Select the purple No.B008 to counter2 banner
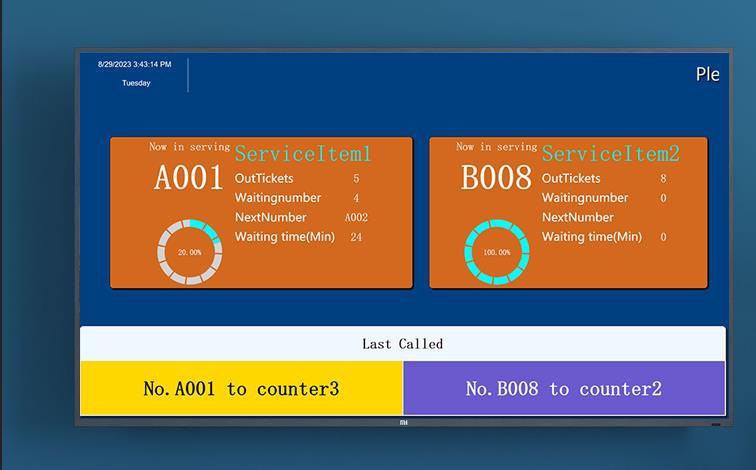Screen dimensions: 756x470 (x=563, y=388)
